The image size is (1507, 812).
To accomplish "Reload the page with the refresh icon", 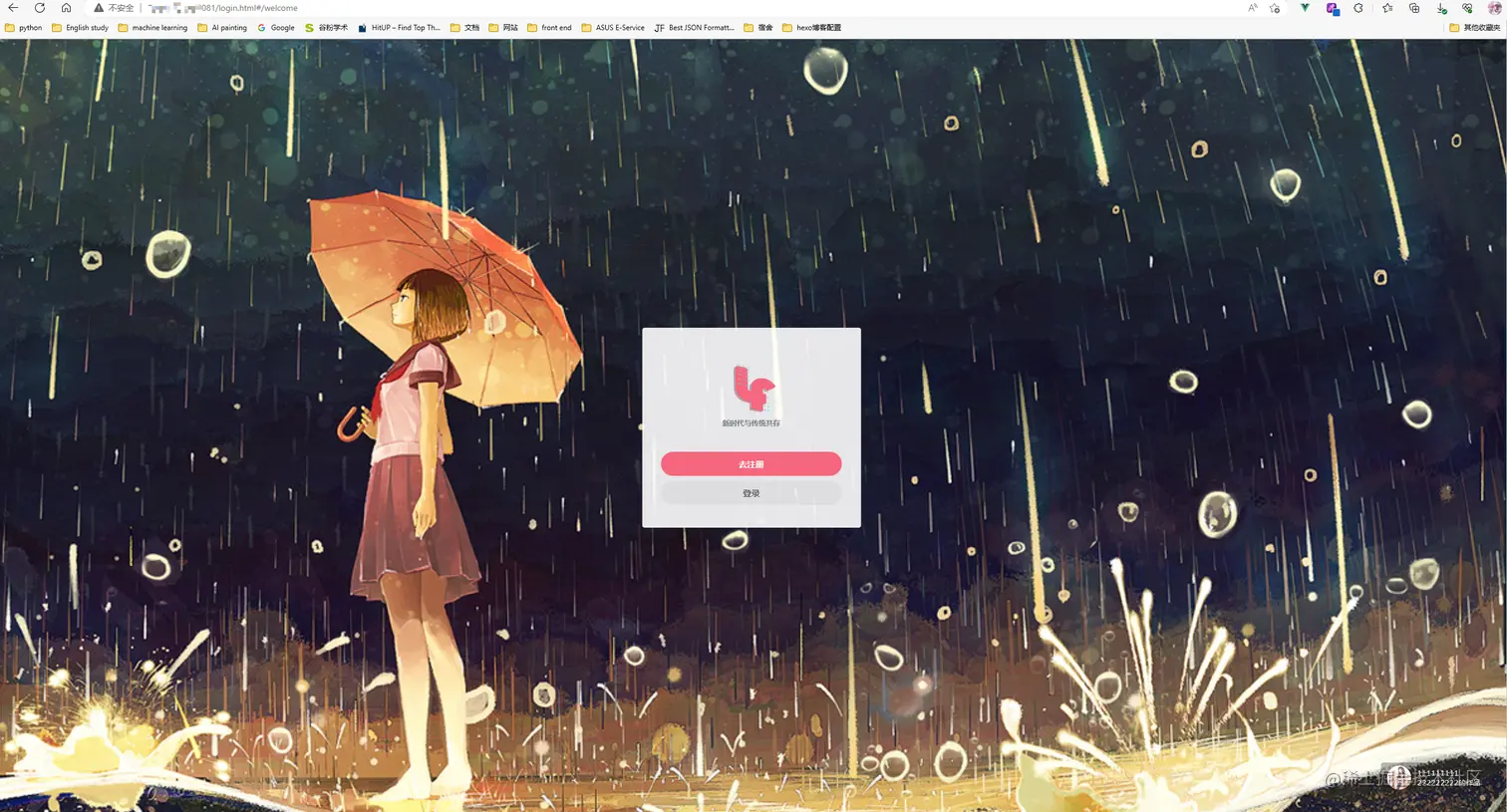I will (40, 8).
